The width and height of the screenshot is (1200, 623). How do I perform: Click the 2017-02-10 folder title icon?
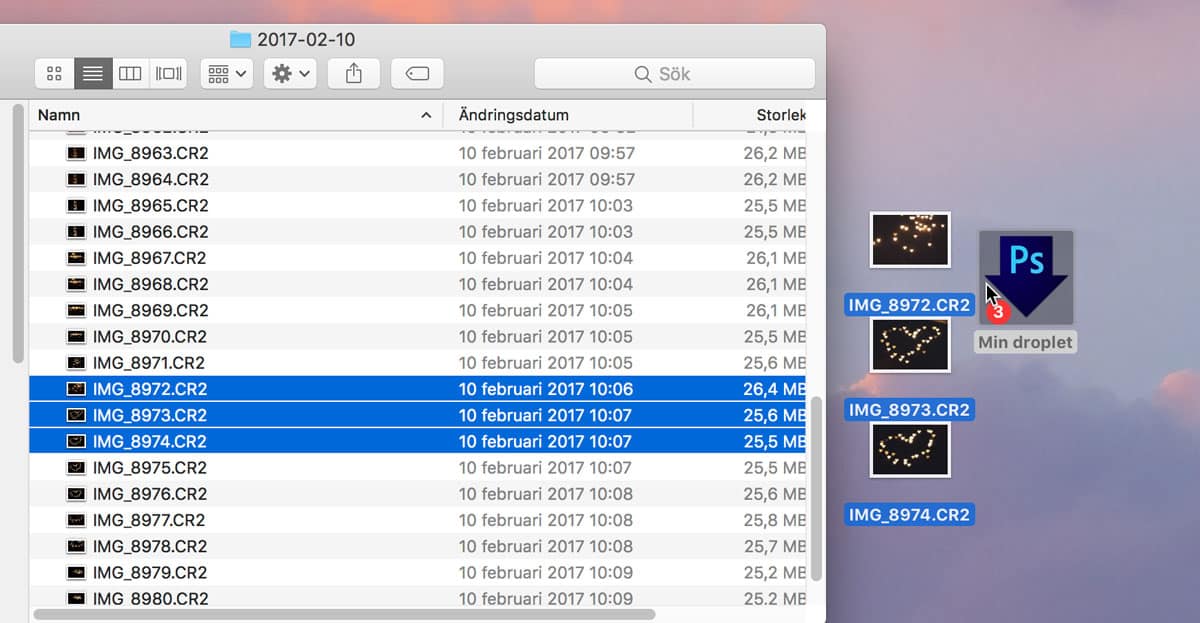(240, 40)
